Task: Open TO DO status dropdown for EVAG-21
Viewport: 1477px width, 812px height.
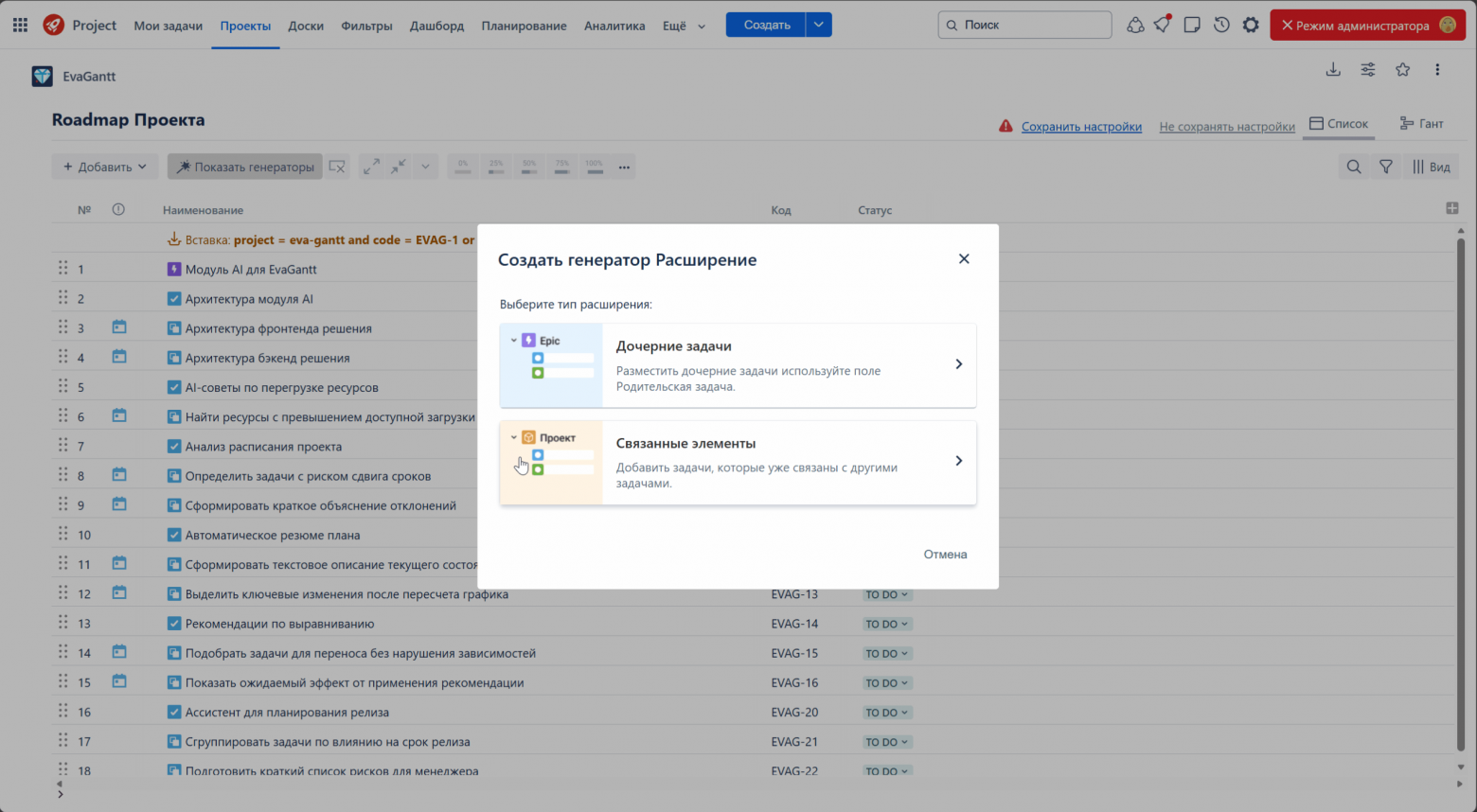Action: click(x=887, y=742)
